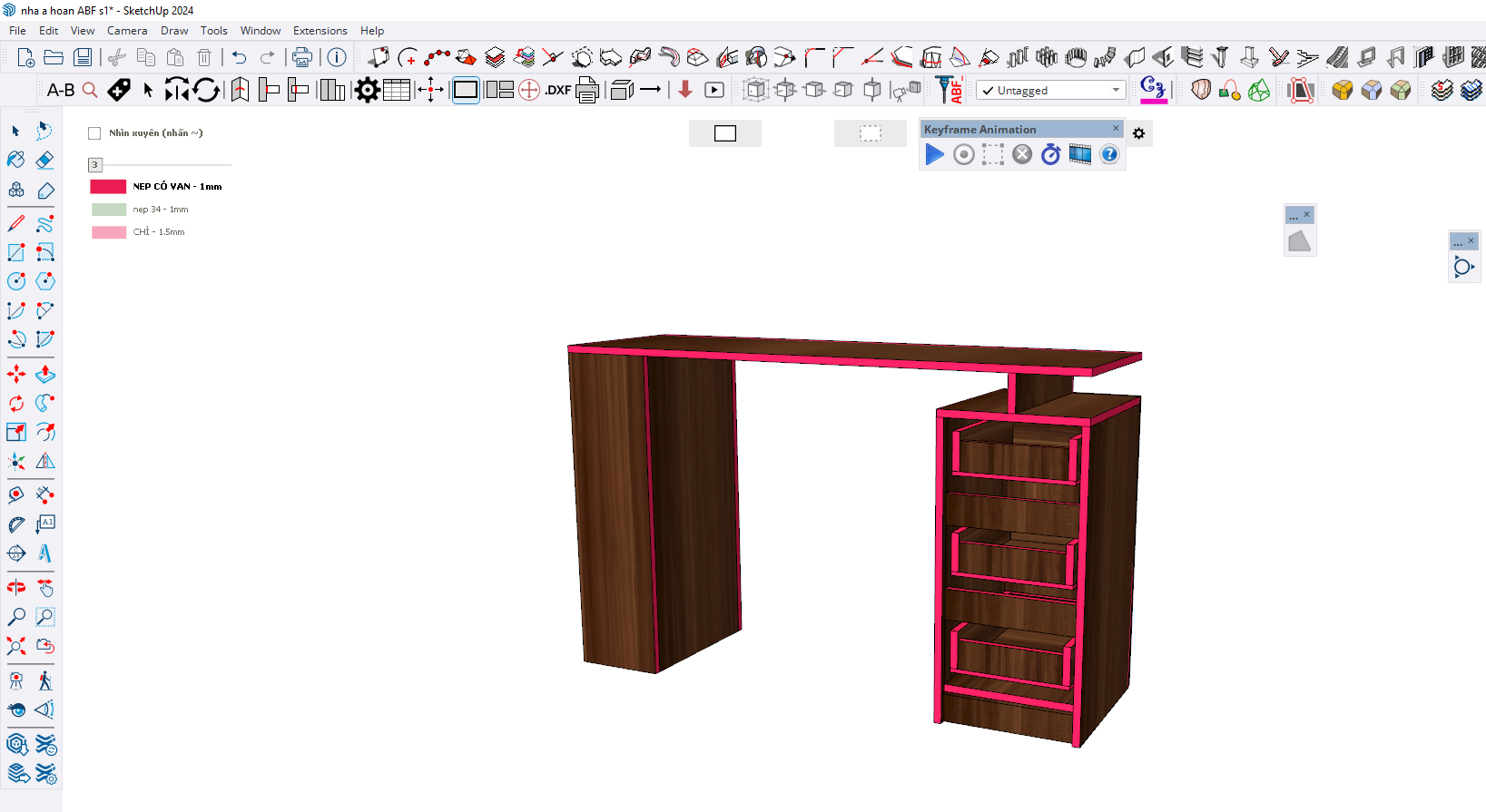This screenshot has width=1486, height=812.
Task: Select the nep 34 - 1mm label
Action: tap(161, 210)
